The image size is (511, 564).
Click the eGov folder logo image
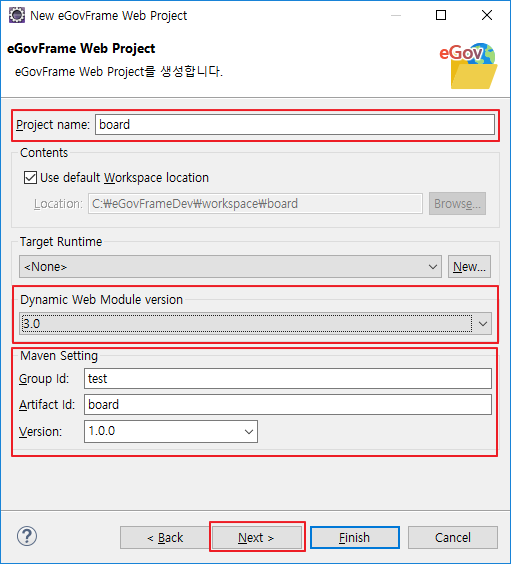[469, 66]
